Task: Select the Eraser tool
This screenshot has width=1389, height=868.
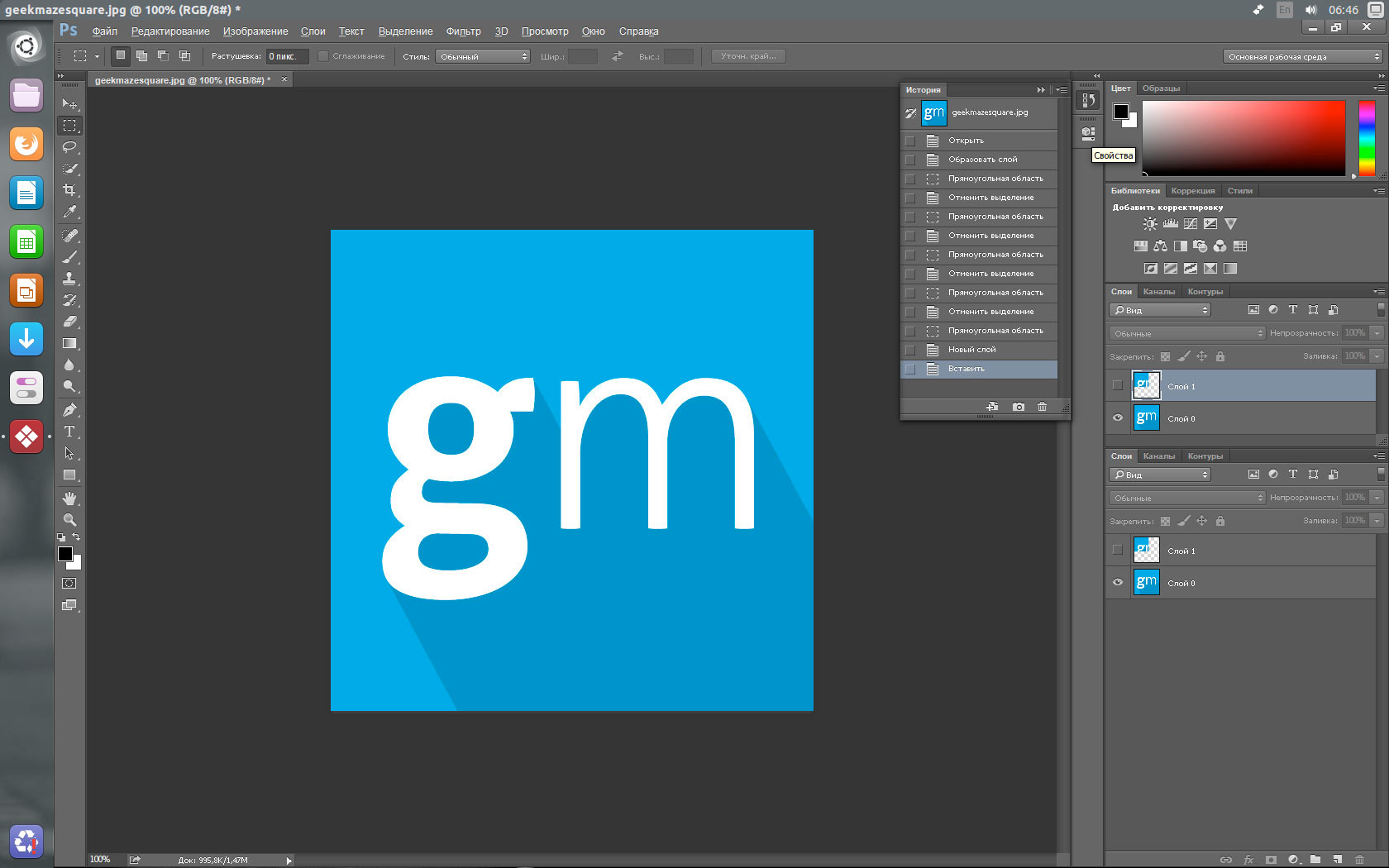Action: tap(69, 322)
